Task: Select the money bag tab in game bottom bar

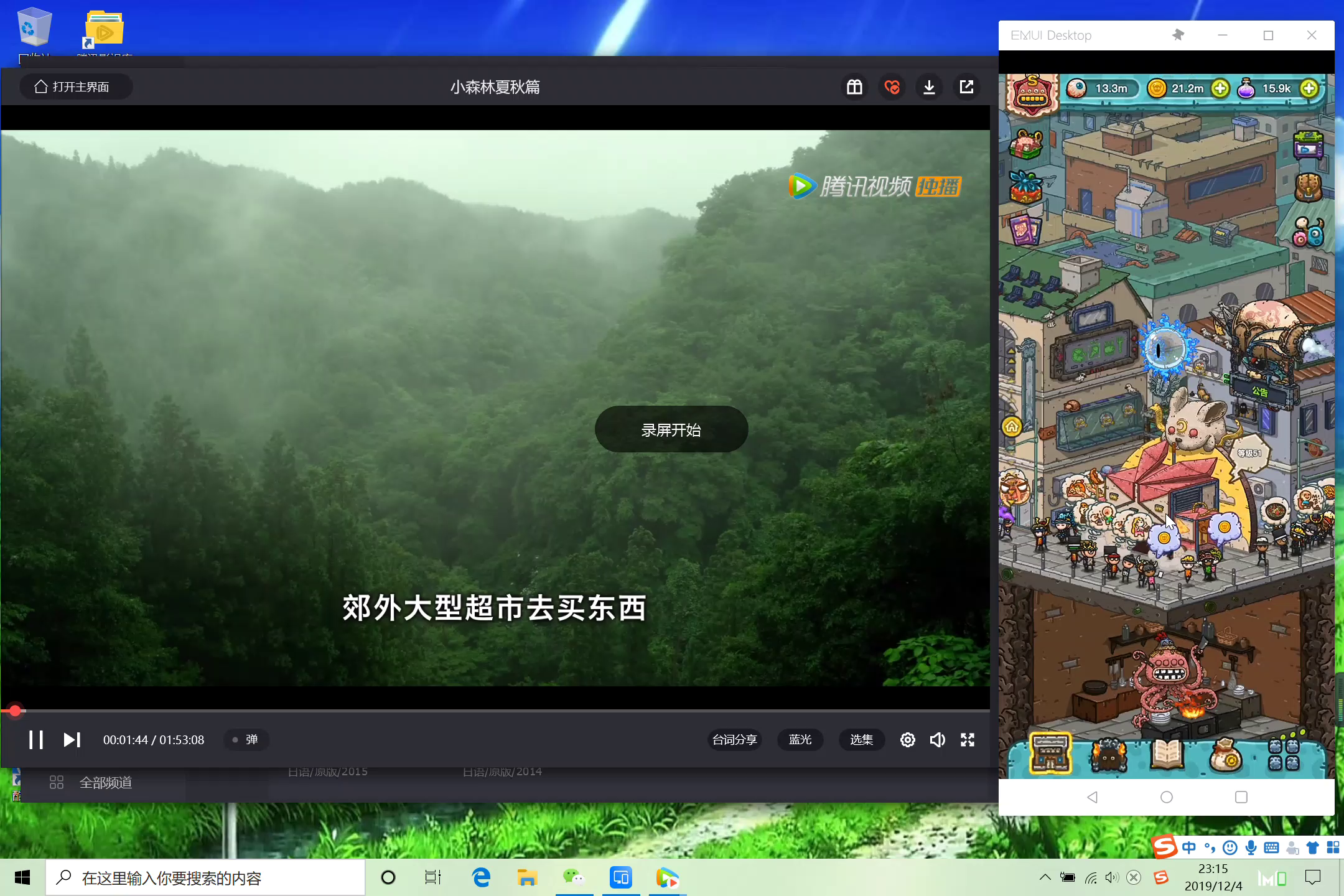Action: pyautogui.click(x=1225, y=755)
